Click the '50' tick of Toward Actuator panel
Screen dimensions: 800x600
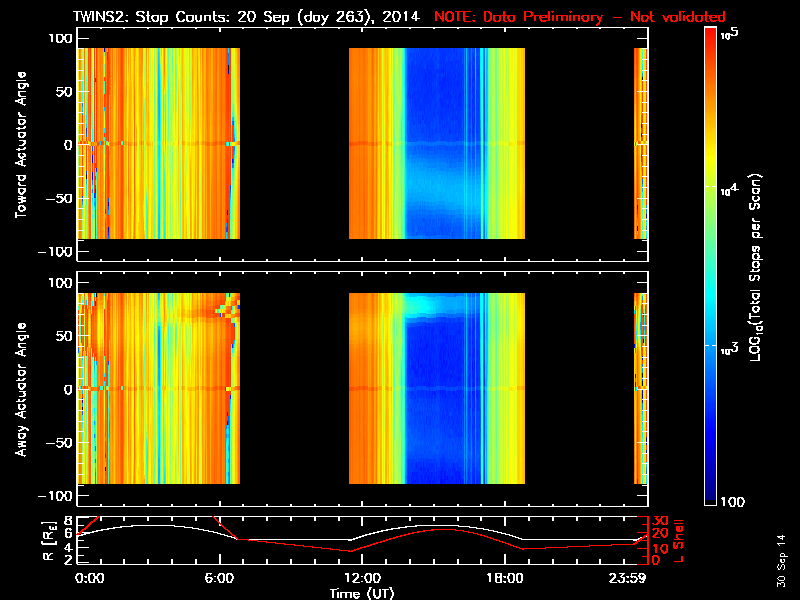[x=64, y=92]
